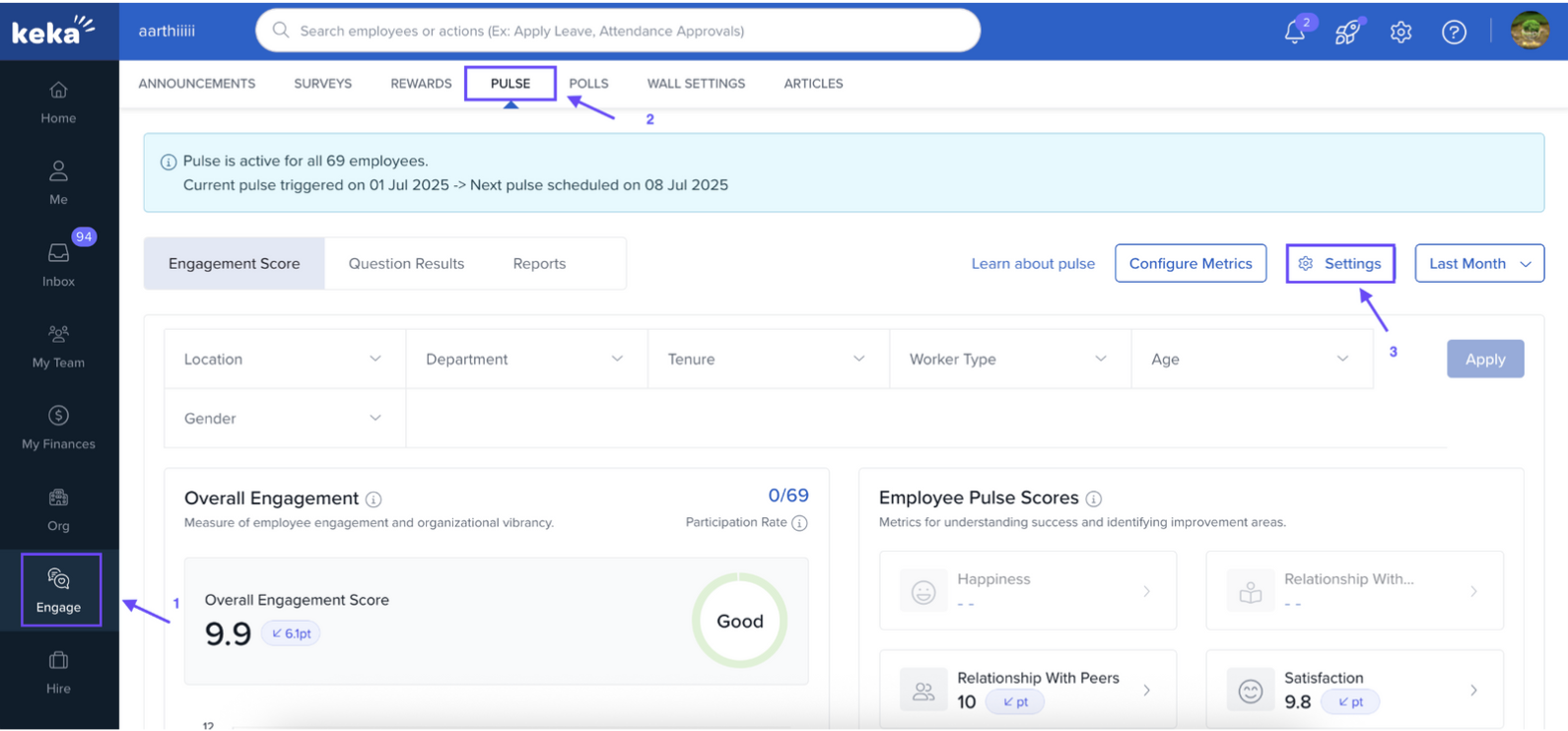
Task: Open the global settings gear icon
Action: tap(1400, 32)
